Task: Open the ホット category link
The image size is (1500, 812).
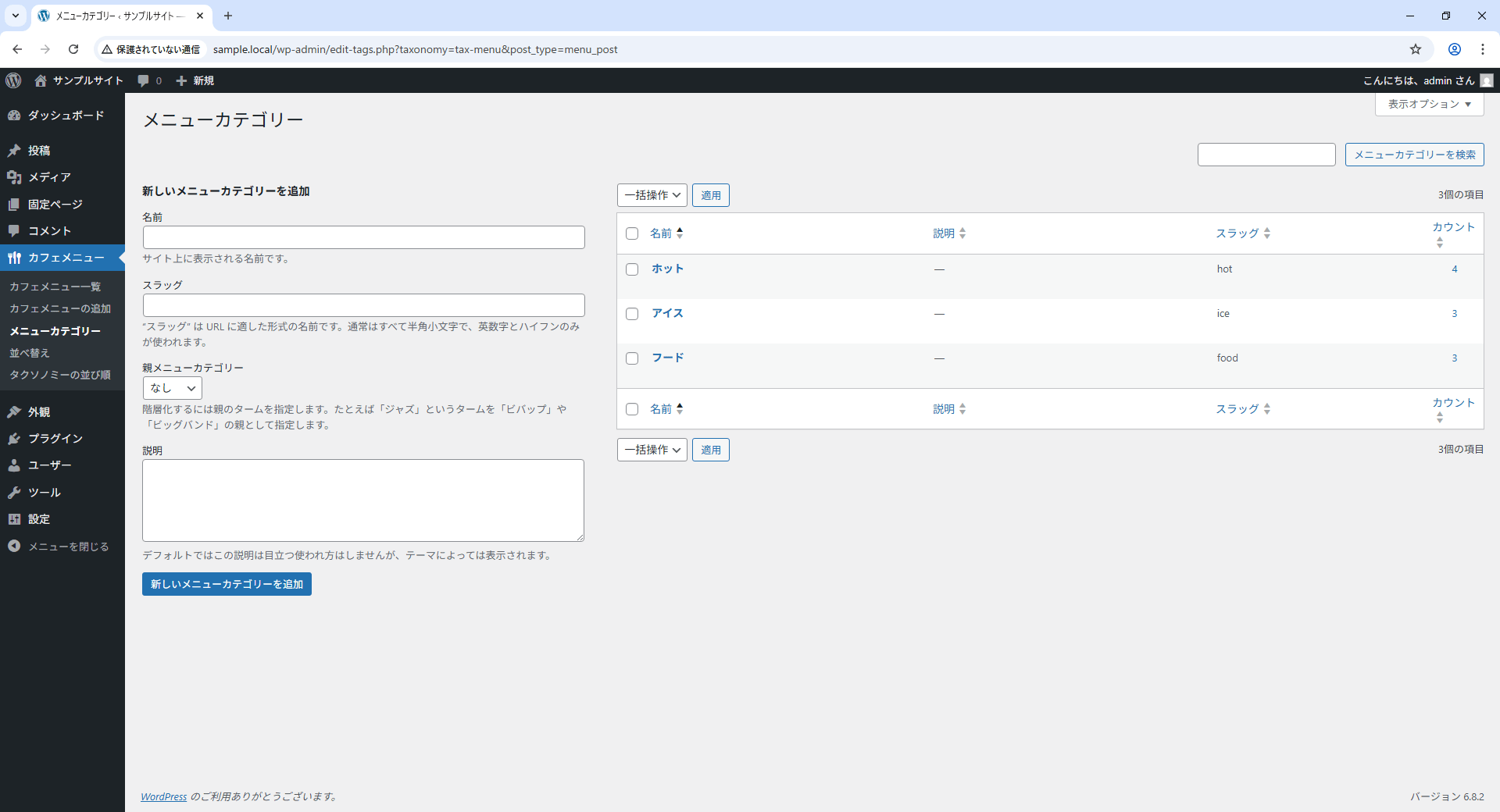Action: tap(668, 269)
